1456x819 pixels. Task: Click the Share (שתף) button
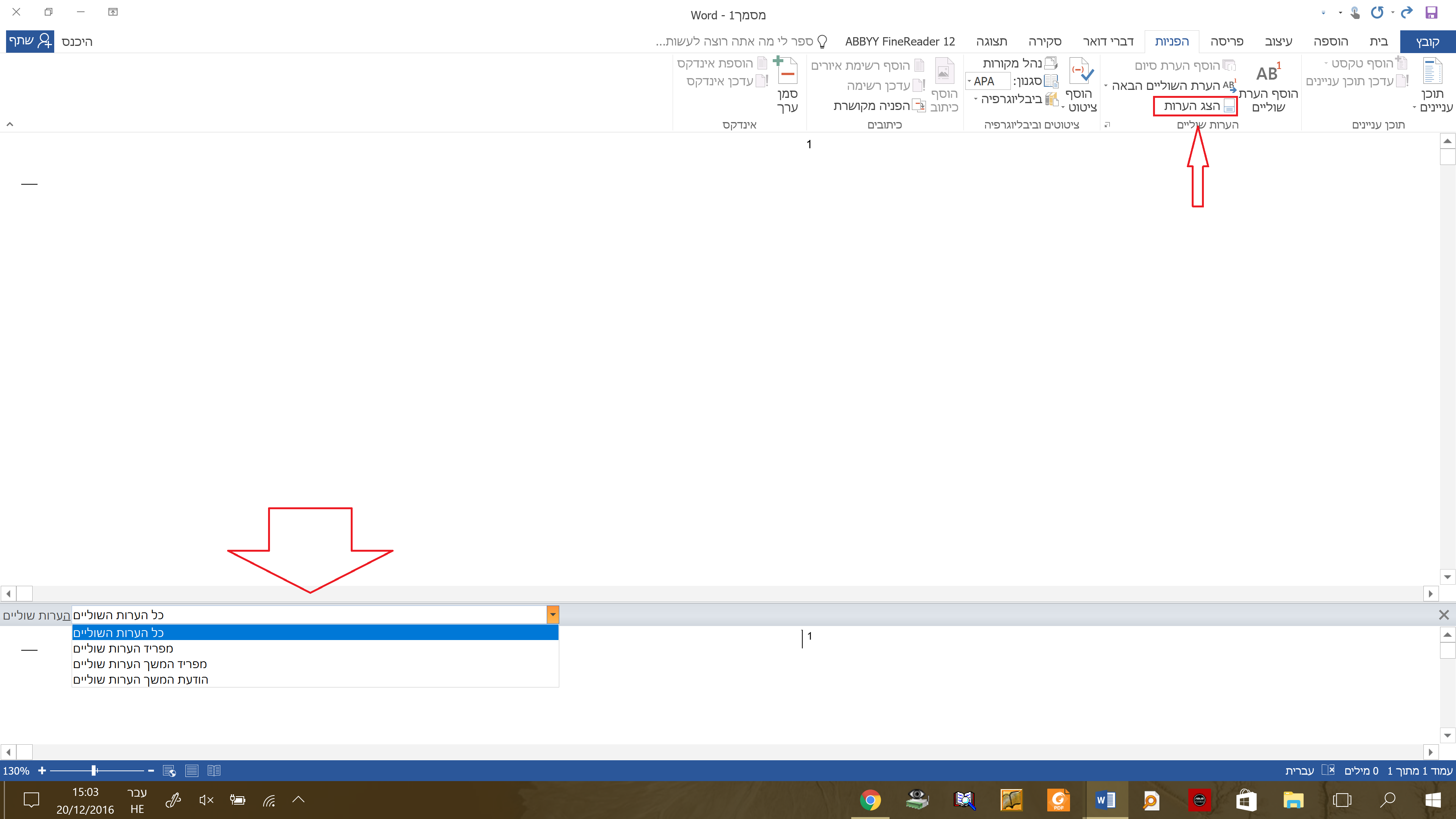coord(30,41)
